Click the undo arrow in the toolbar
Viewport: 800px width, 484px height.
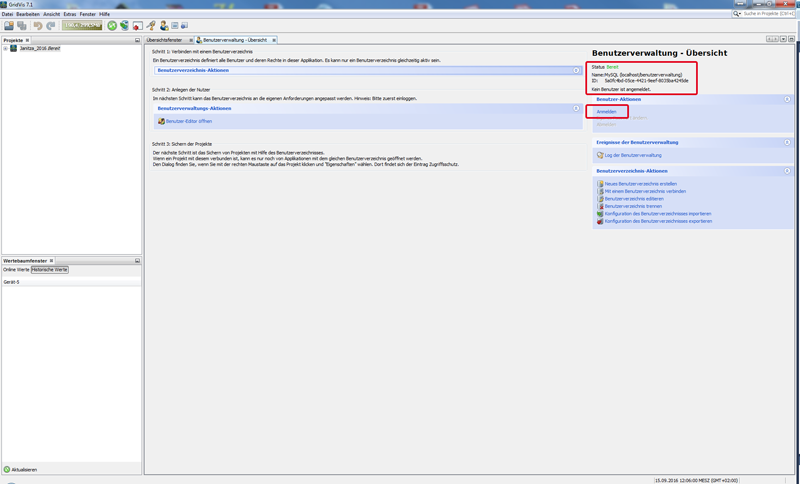coord(38,26)
